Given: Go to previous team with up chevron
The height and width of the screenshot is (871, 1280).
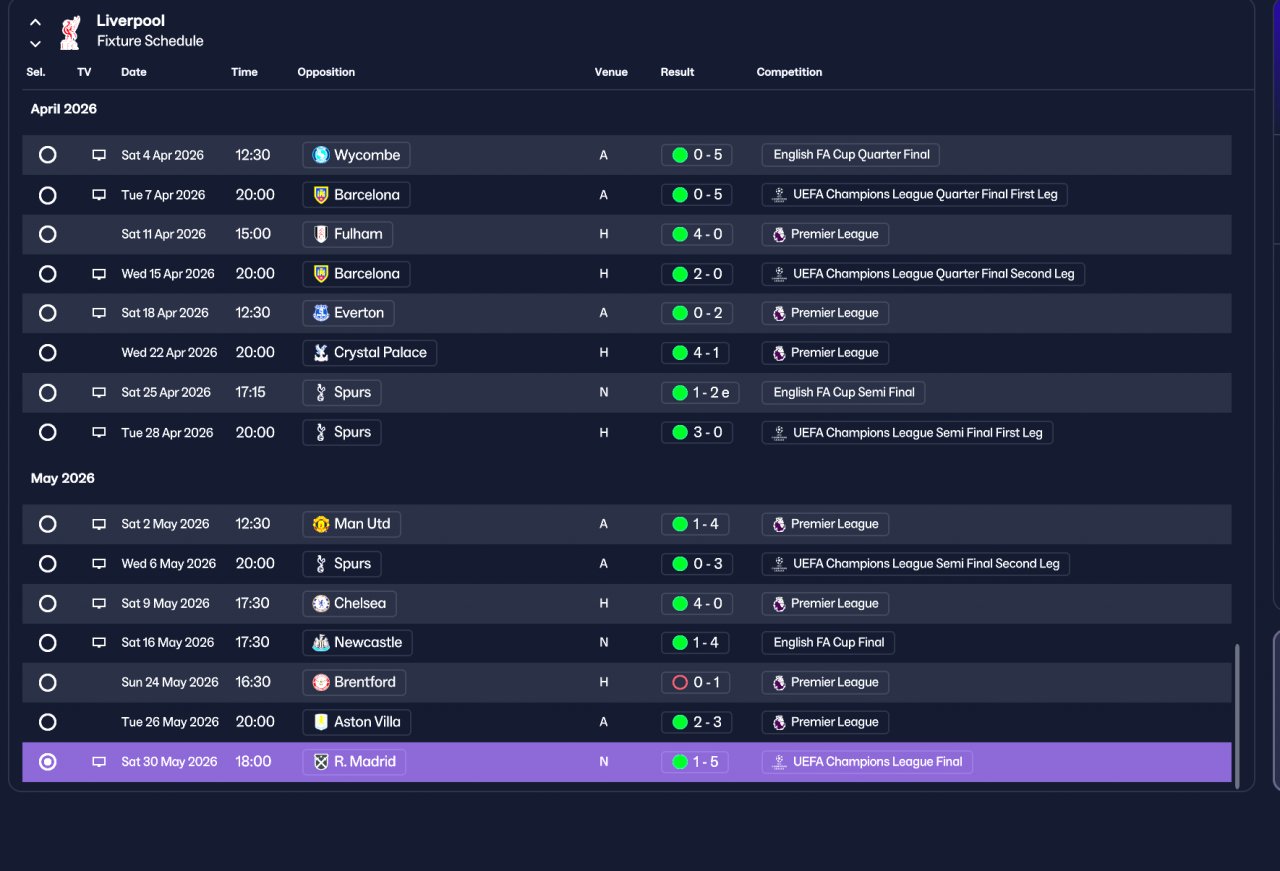Looking at the screenshot, I should point(35,22).
